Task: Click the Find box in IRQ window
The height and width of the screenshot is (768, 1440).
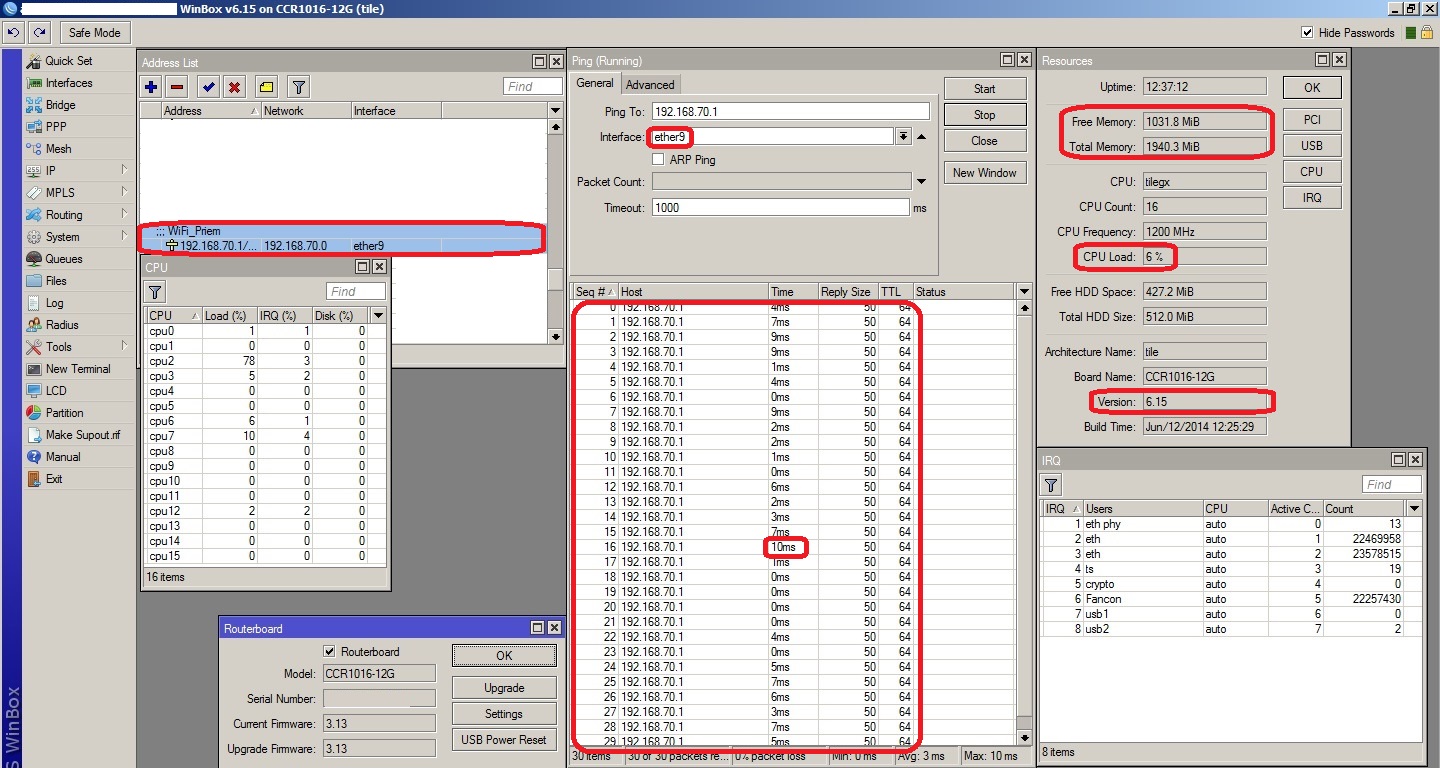Action: (1391, 485)
